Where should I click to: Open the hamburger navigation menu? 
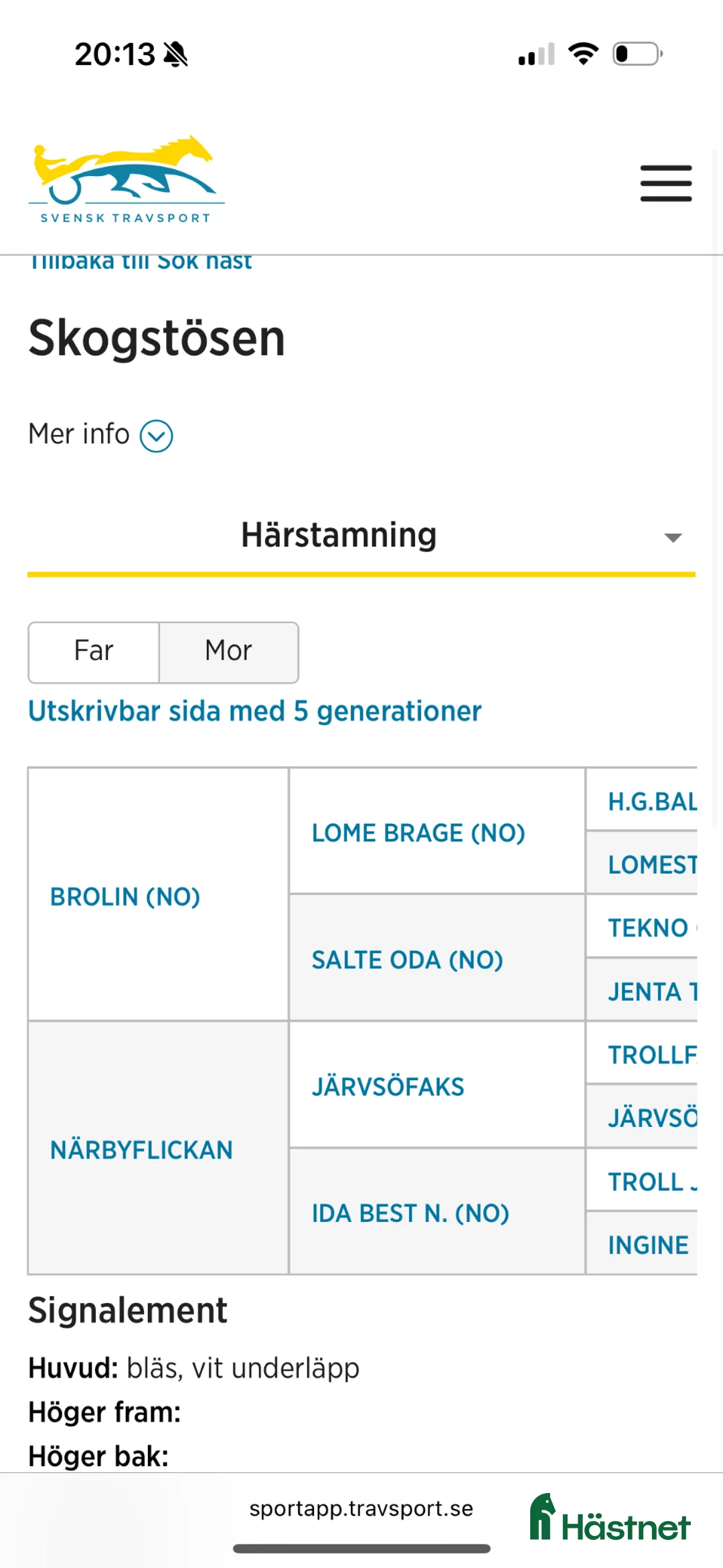pos(665,182)
